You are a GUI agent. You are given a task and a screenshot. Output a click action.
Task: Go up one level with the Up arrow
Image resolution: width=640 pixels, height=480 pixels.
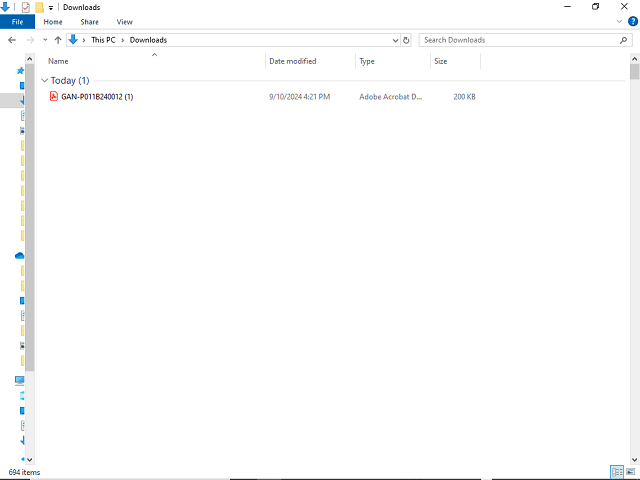click(x=58, y=40)
